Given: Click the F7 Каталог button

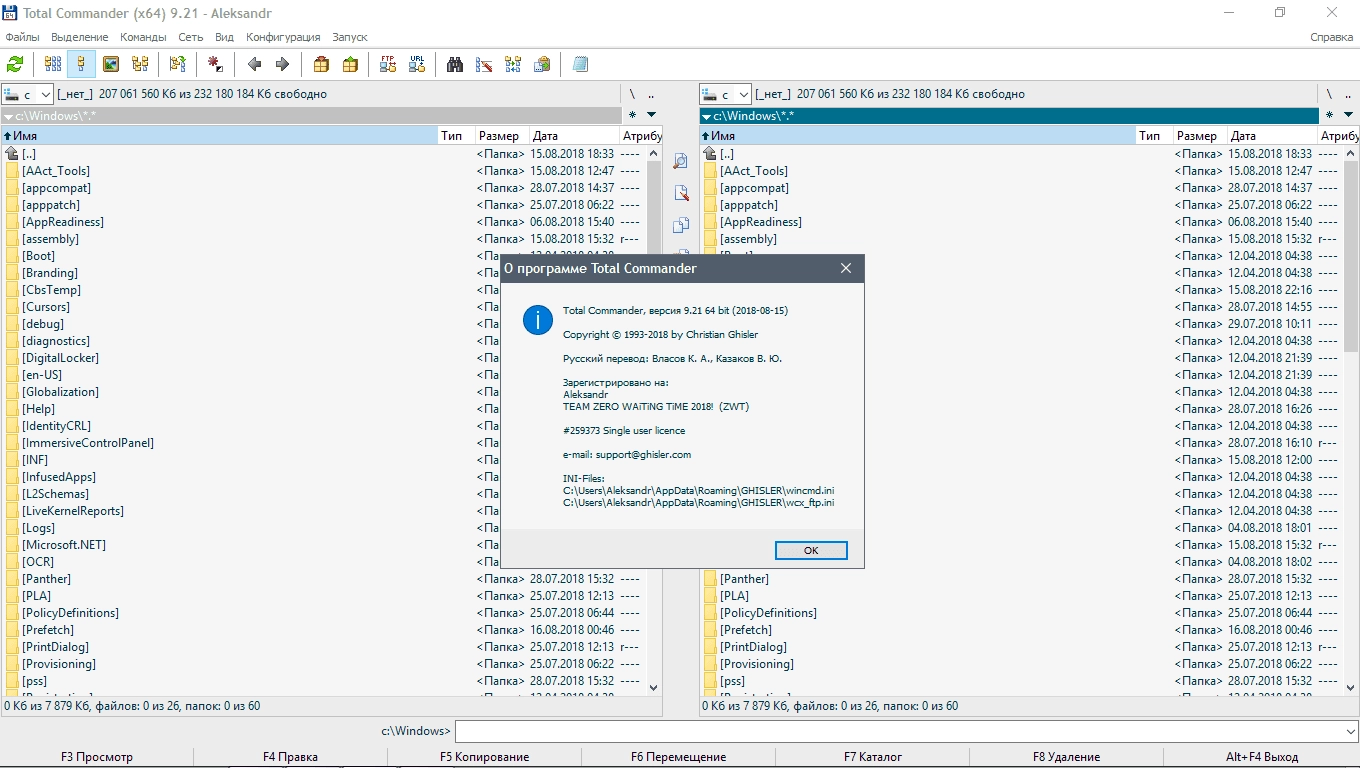Looking at the screenshot, I should pos(872,757).
